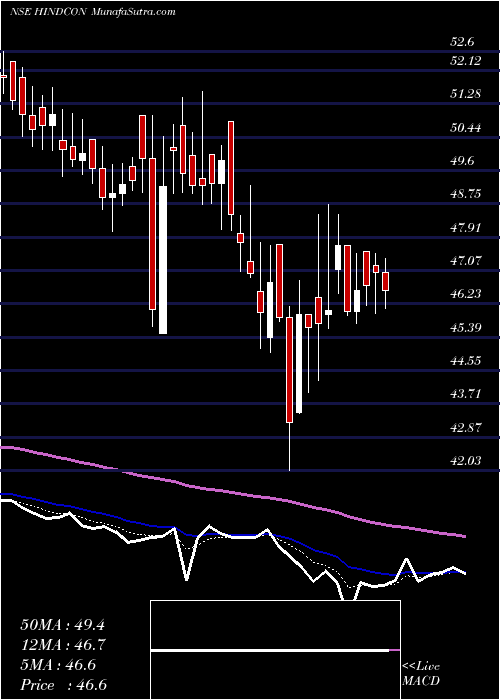Click the 42.87 price axis label
This screenshot has height=700, width=500.
[x=466, y=428]
